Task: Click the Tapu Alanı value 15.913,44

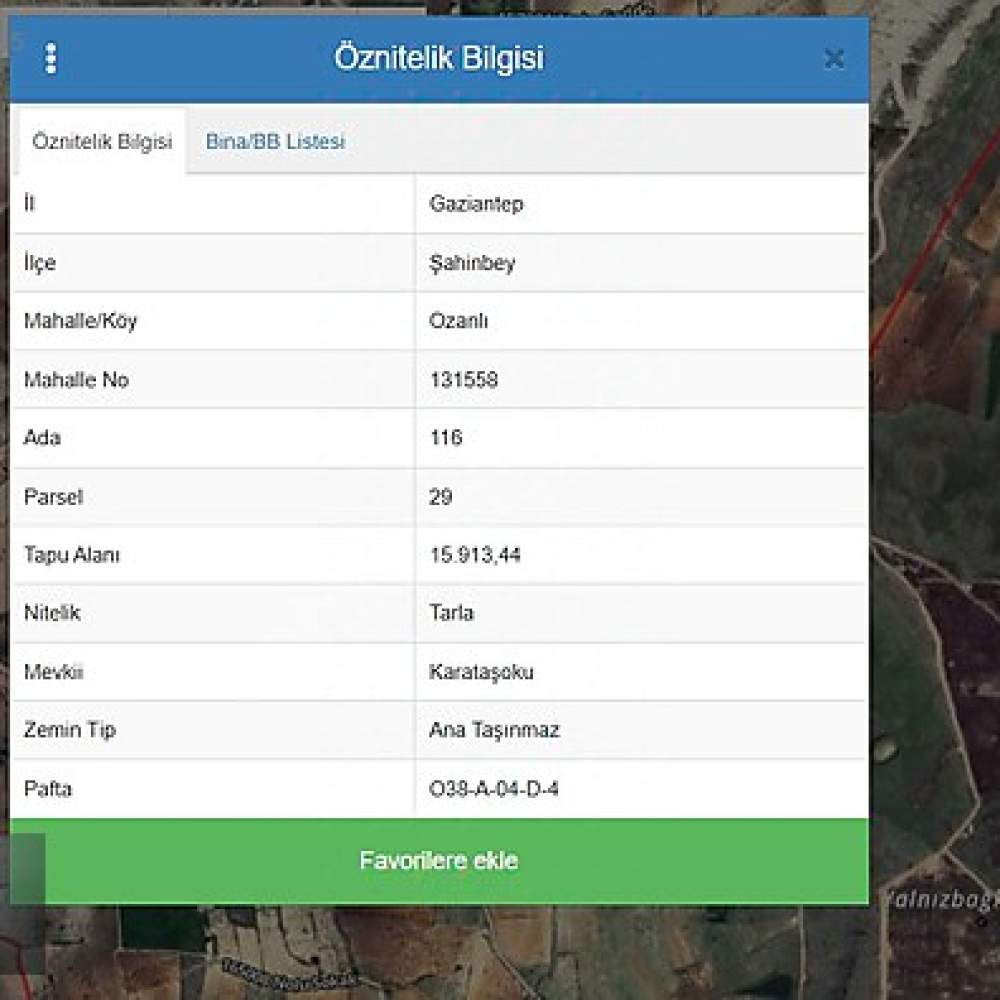Action: (x=475, y=555)
